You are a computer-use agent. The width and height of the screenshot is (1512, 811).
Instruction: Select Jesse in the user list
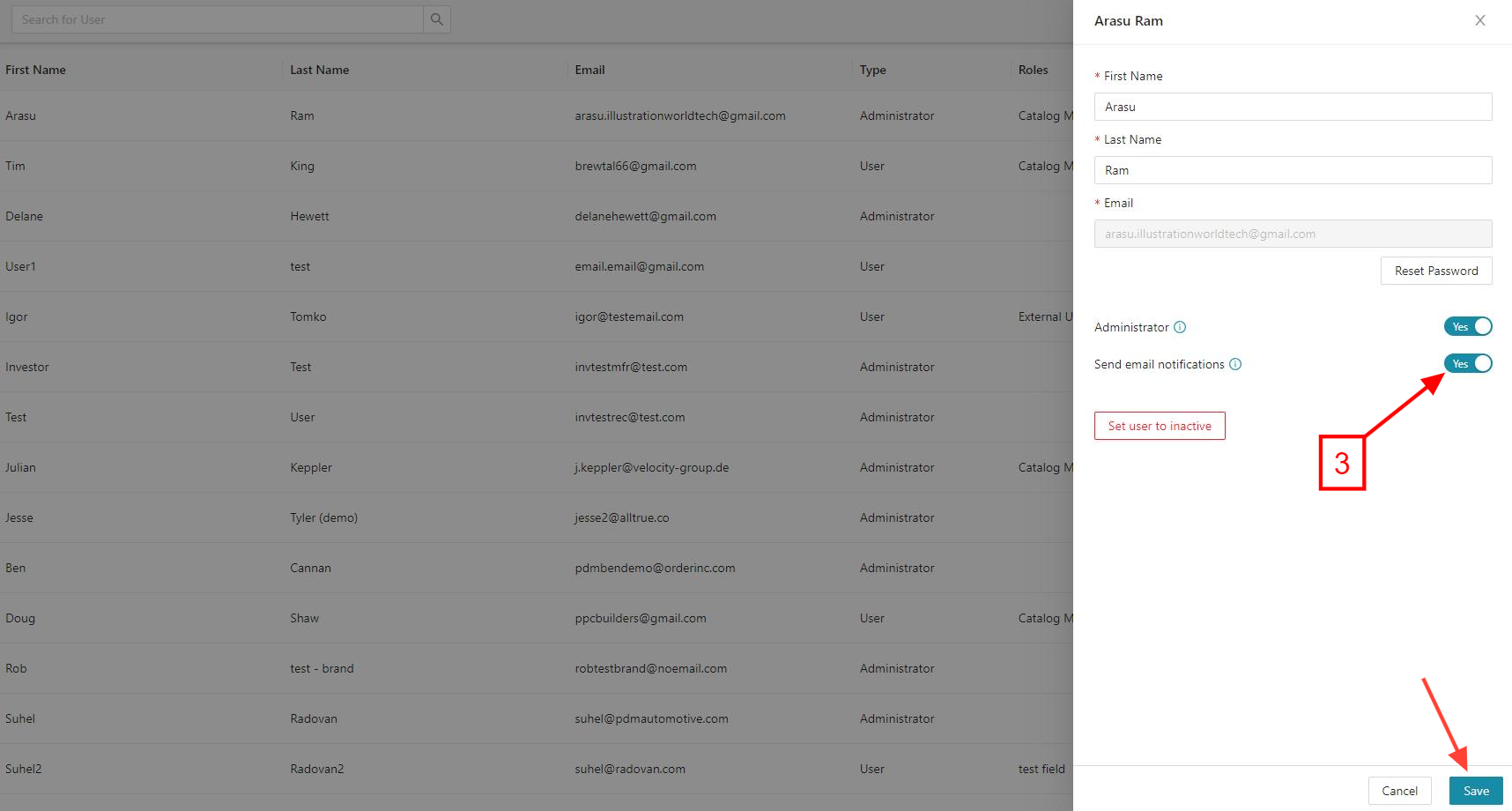pyautogui.click(x=19, y=517)
